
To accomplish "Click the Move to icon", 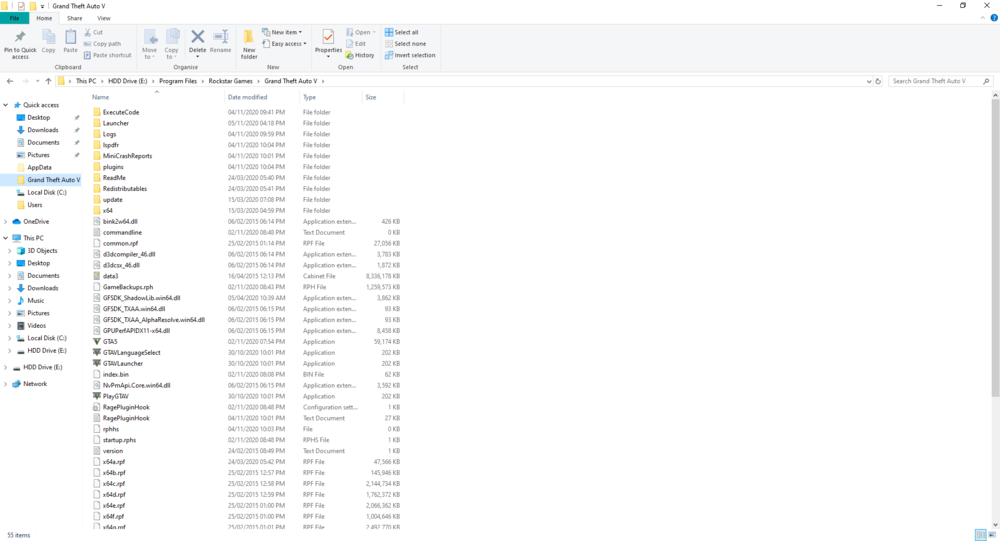I will [150, 37].
